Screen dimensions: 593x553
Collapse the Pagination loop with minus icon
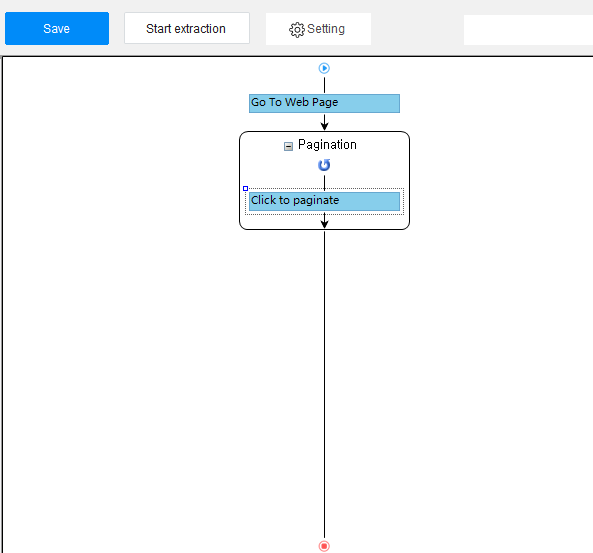pyautogui.click(x=288, y=146)
